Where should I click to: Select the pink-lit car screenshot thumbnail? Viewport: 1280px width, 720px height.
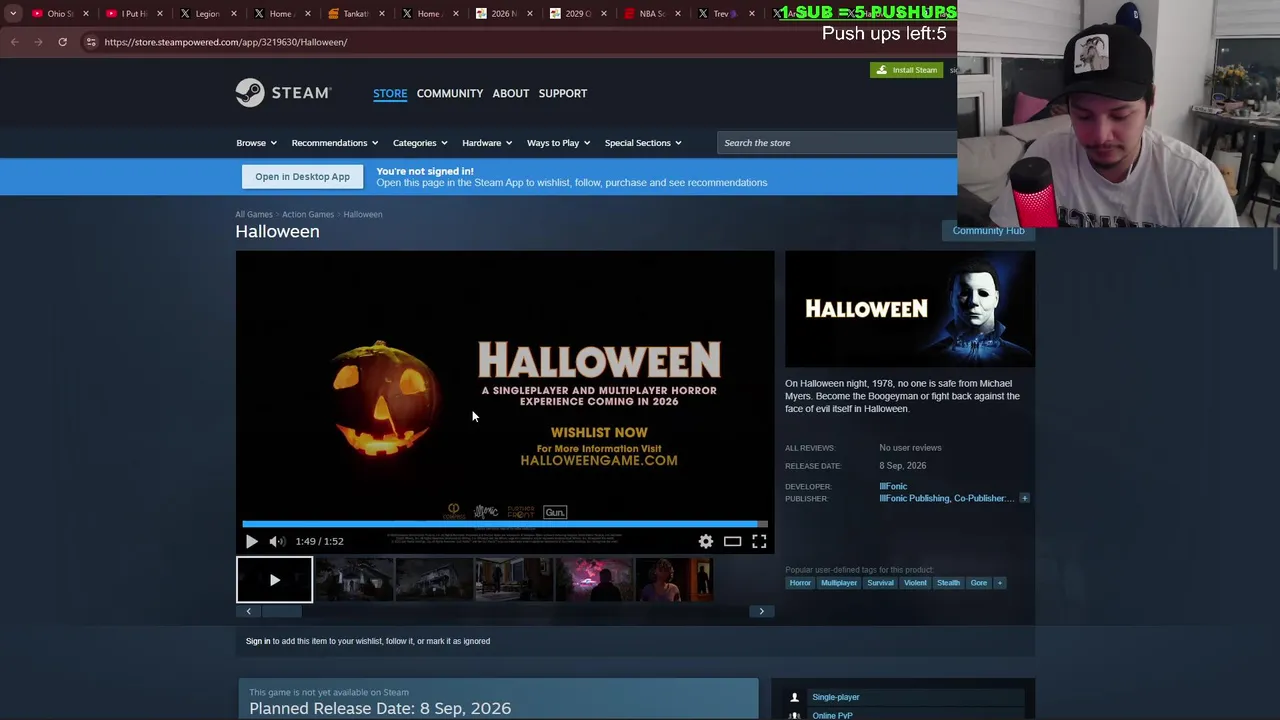point(593,580)
